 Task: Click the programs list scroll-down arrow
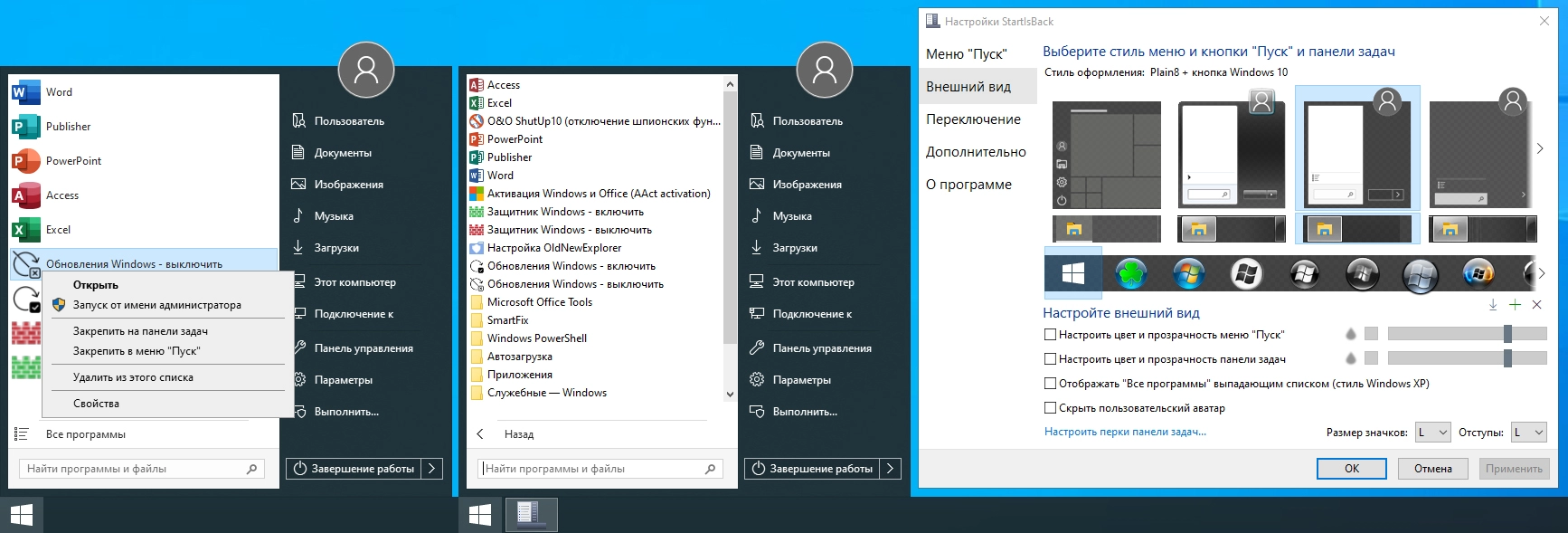coord(731,395)
